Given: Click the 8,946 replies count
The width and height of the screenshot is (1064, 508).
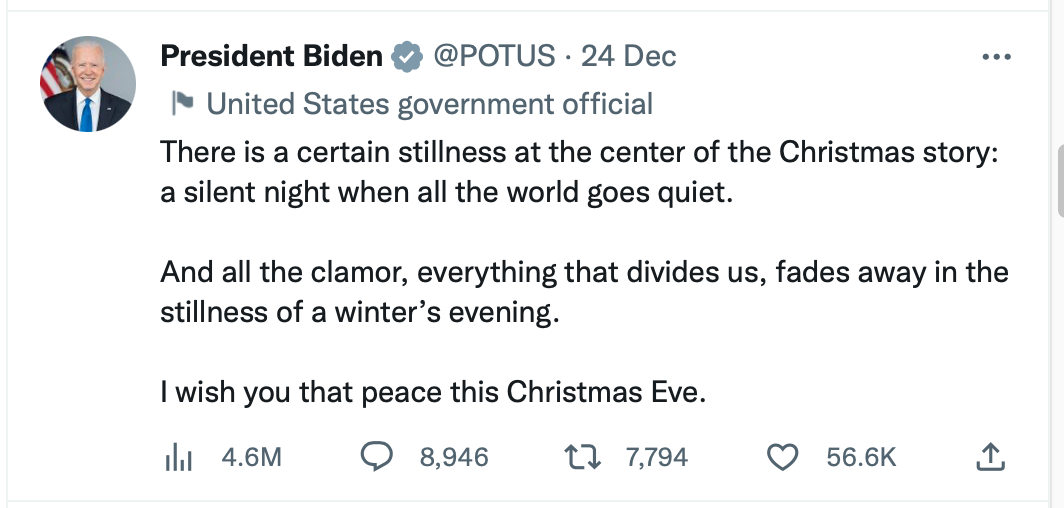Looking at the screenshot, I should tap(454, 457).
